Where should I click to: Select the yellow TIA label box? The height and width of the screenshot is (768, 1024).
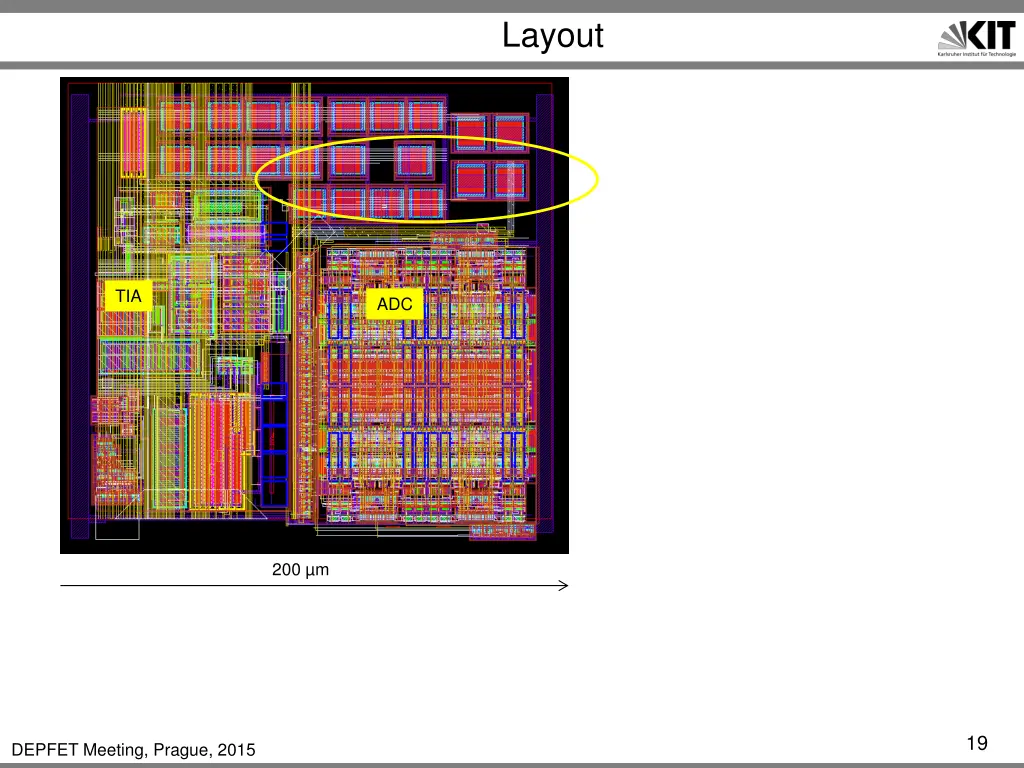[128, 297]
